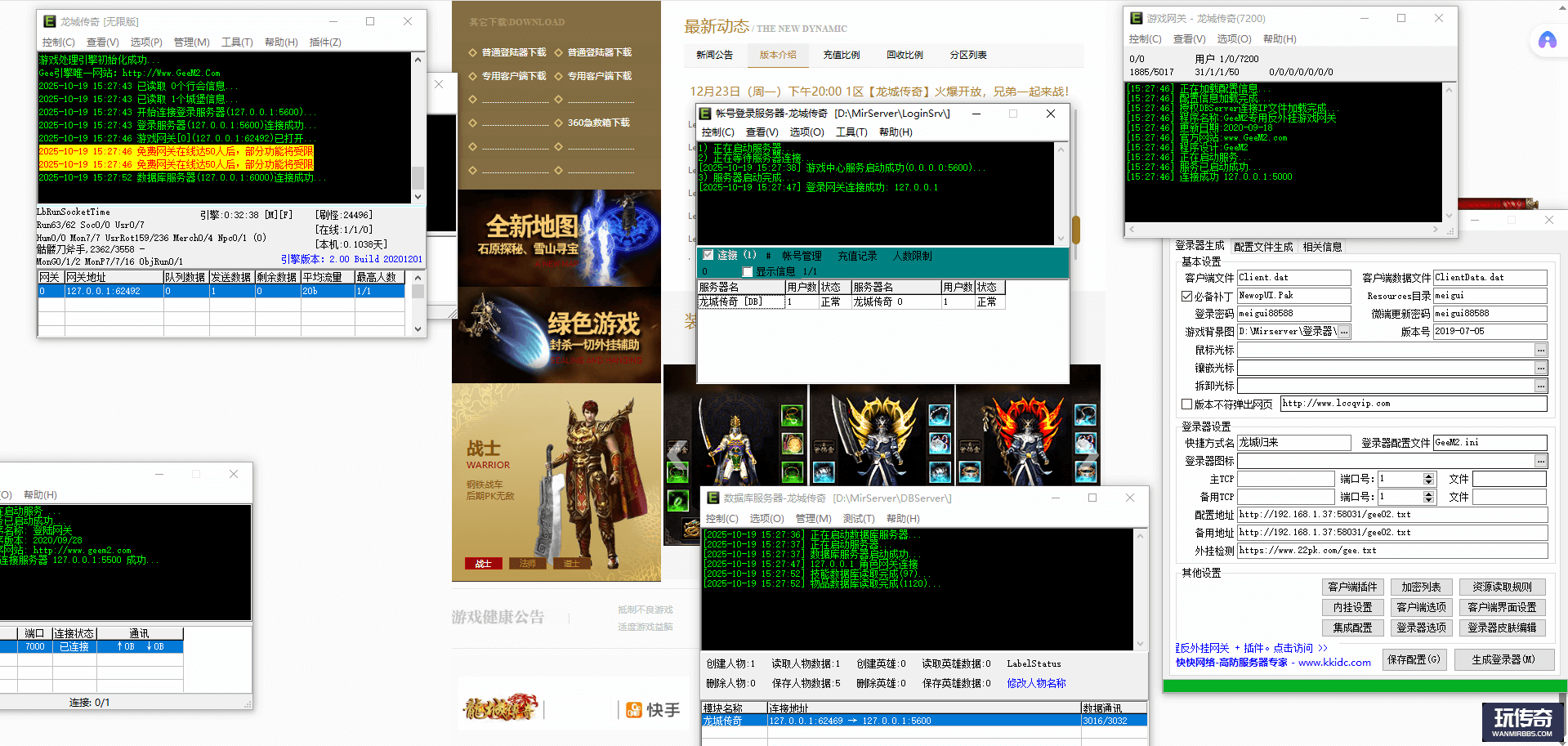1568x746 pixels.
Task: Click the app icon in 龙城传奇 [无限版] title bar
Action: (50, 21)
